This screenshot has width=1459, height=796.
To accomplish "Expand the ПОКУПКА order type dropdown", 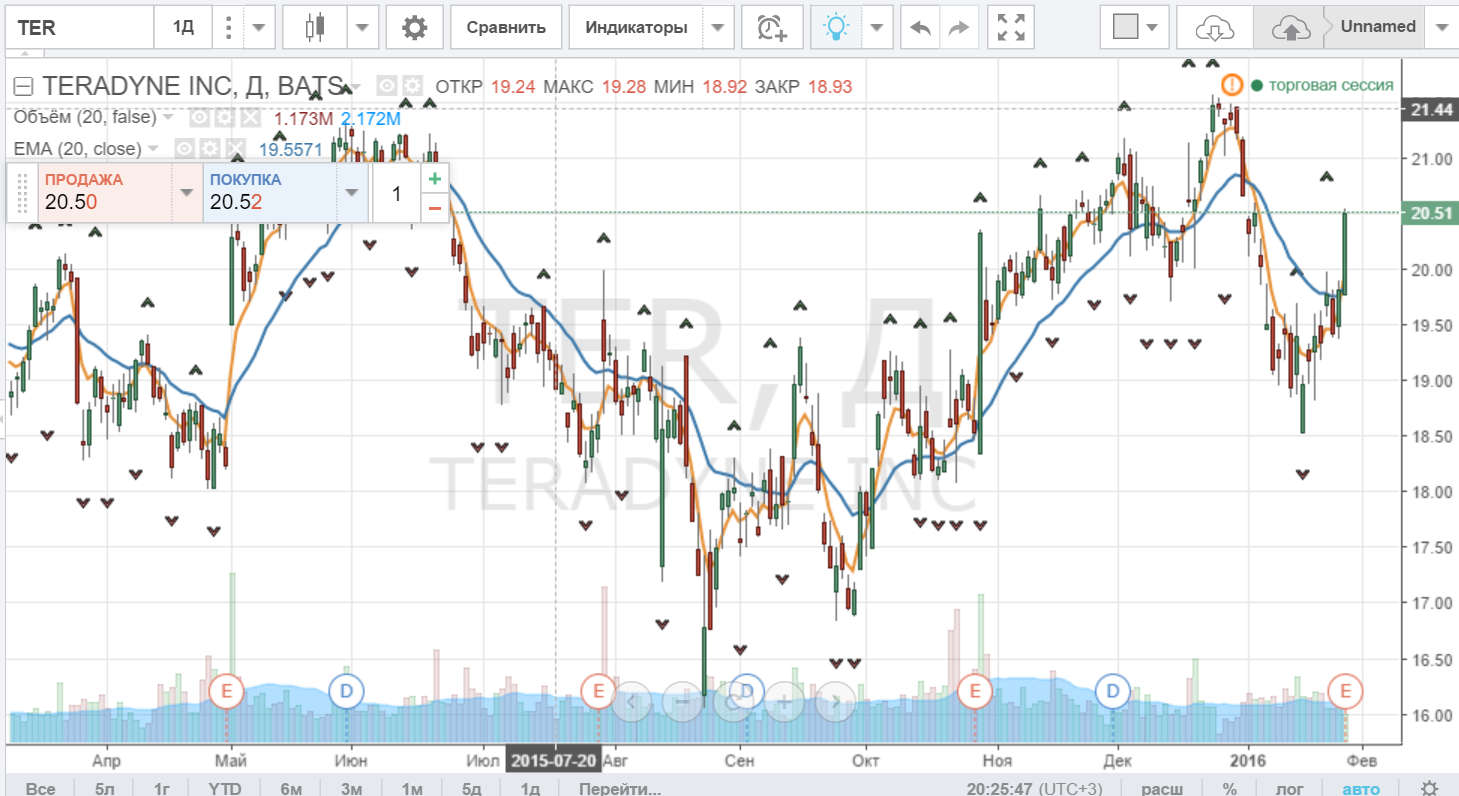I will 351,193.
